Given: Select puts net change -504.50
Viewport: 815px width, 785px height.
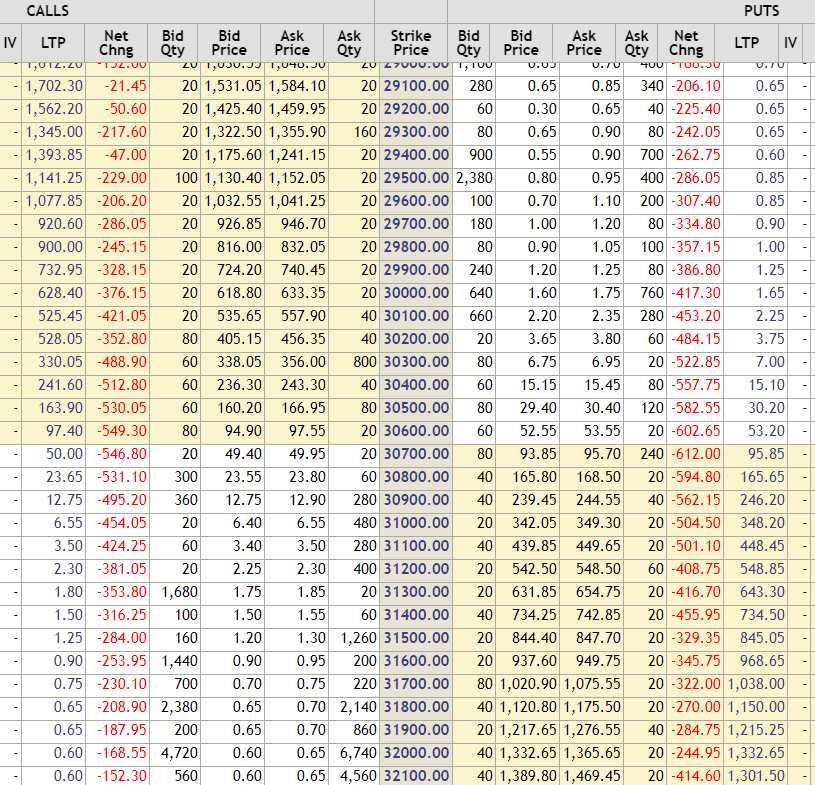Looking at the screenshot, I should point(696,522).
